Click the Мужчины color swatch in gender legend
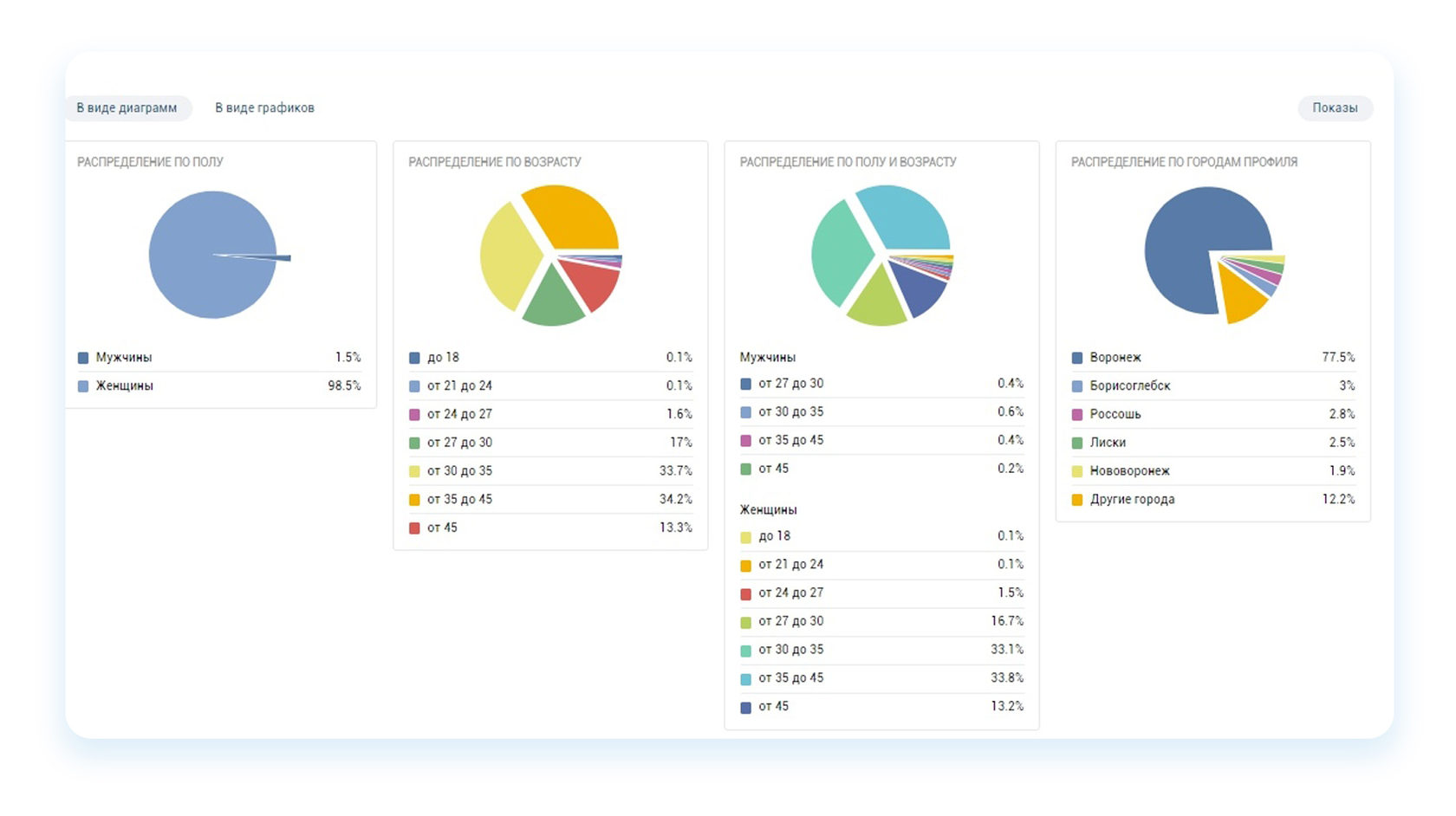Screen dimensions: 1456x816 tap(83, 358)
